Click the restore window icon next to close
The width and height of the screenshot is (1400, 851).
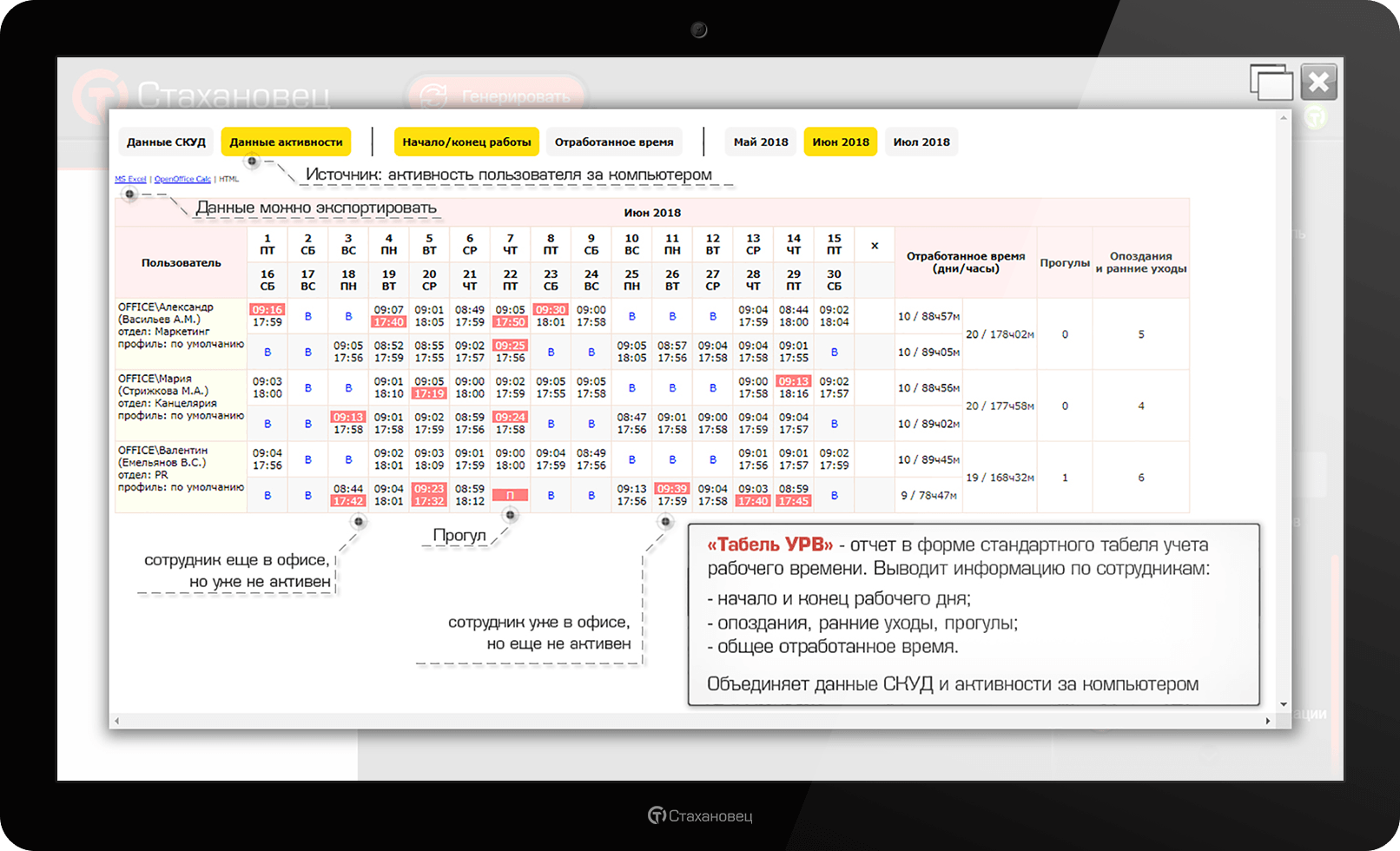click(x=1271, y=82)
